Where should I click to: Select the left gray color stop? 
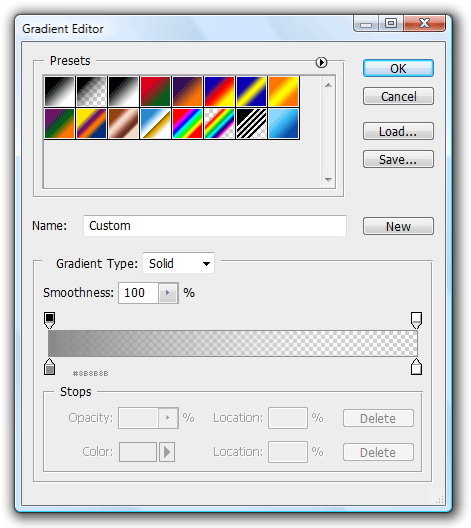coord(49,367)
